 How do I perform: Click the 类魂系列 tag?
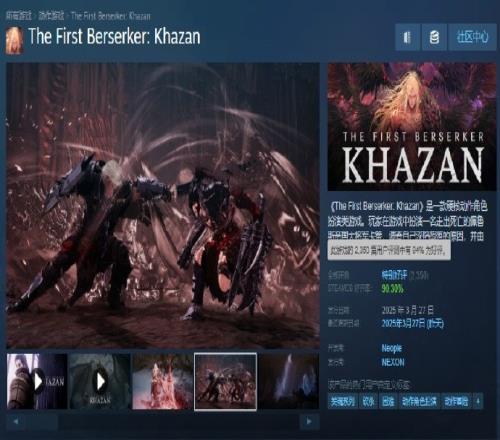[x=342, y=401]
